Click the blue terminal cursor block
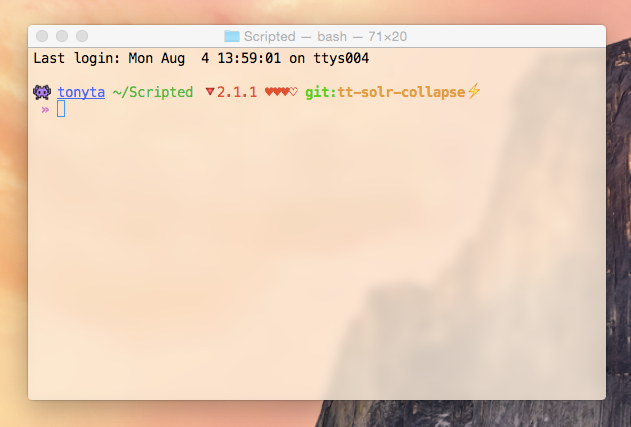The height and width of the screenshot is (427, 631). tap(61, 109)
